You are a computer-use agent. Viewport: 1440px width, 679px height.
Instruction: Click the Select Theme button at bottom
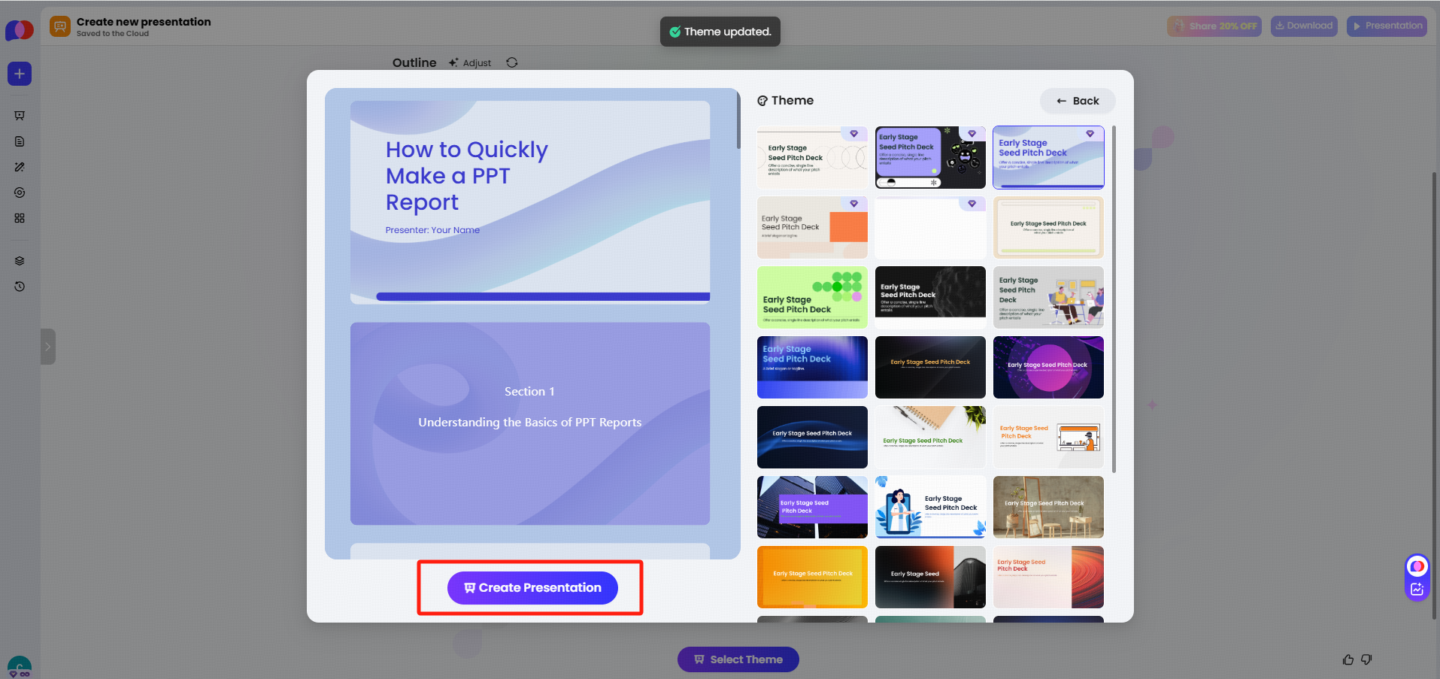(738, 659)
